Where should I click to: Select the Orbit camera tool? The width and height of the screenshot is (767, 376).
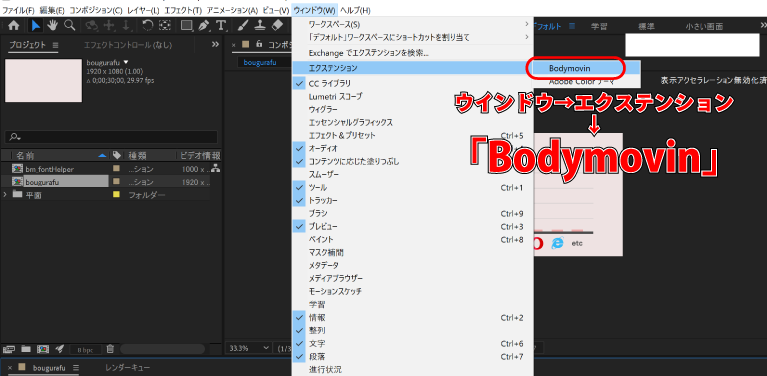pos(91,25)
